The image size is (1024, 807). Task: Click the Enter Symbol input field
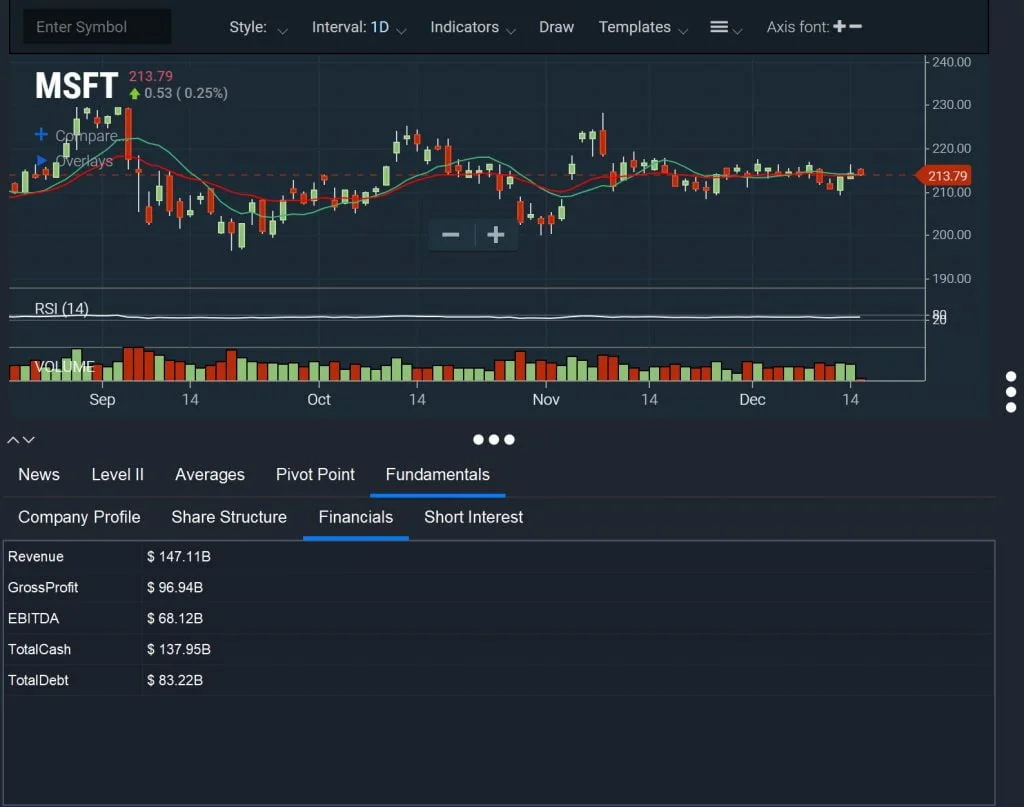click(97, 27)
